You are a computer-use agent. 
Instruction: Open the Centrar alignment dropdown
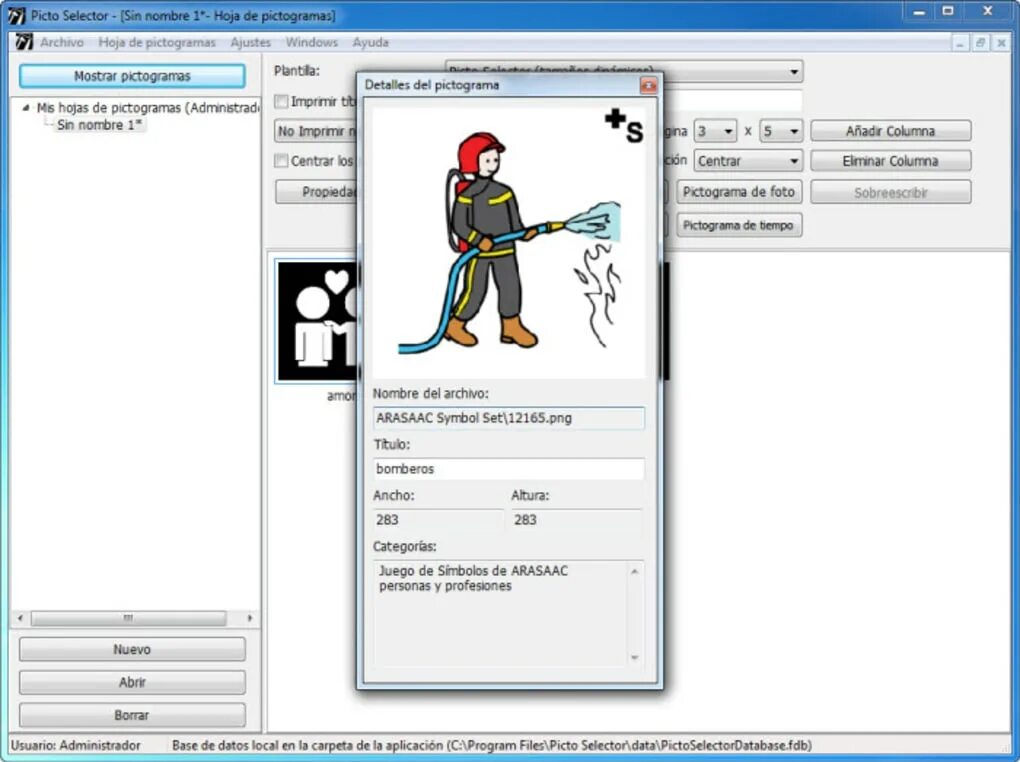point(748,161)
